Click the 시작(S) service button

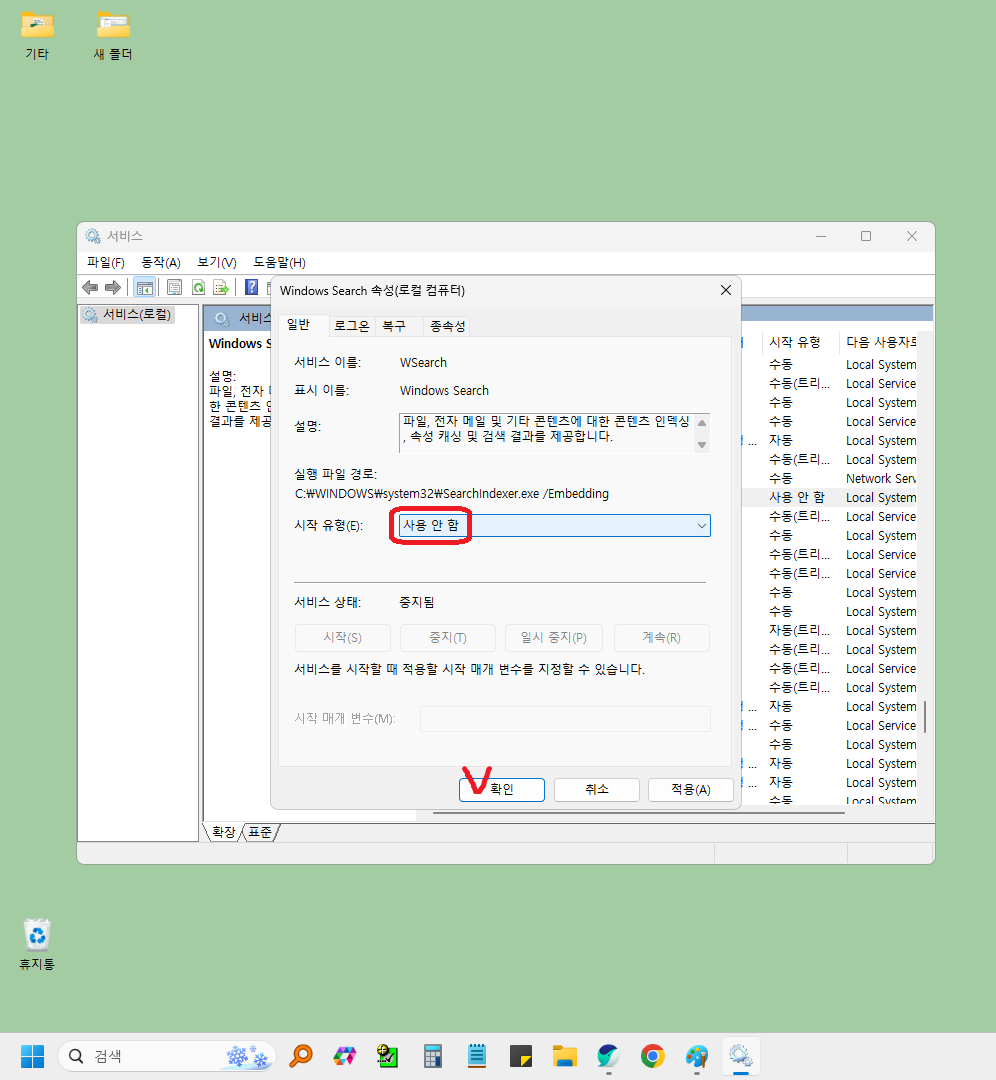coord(342,638)
